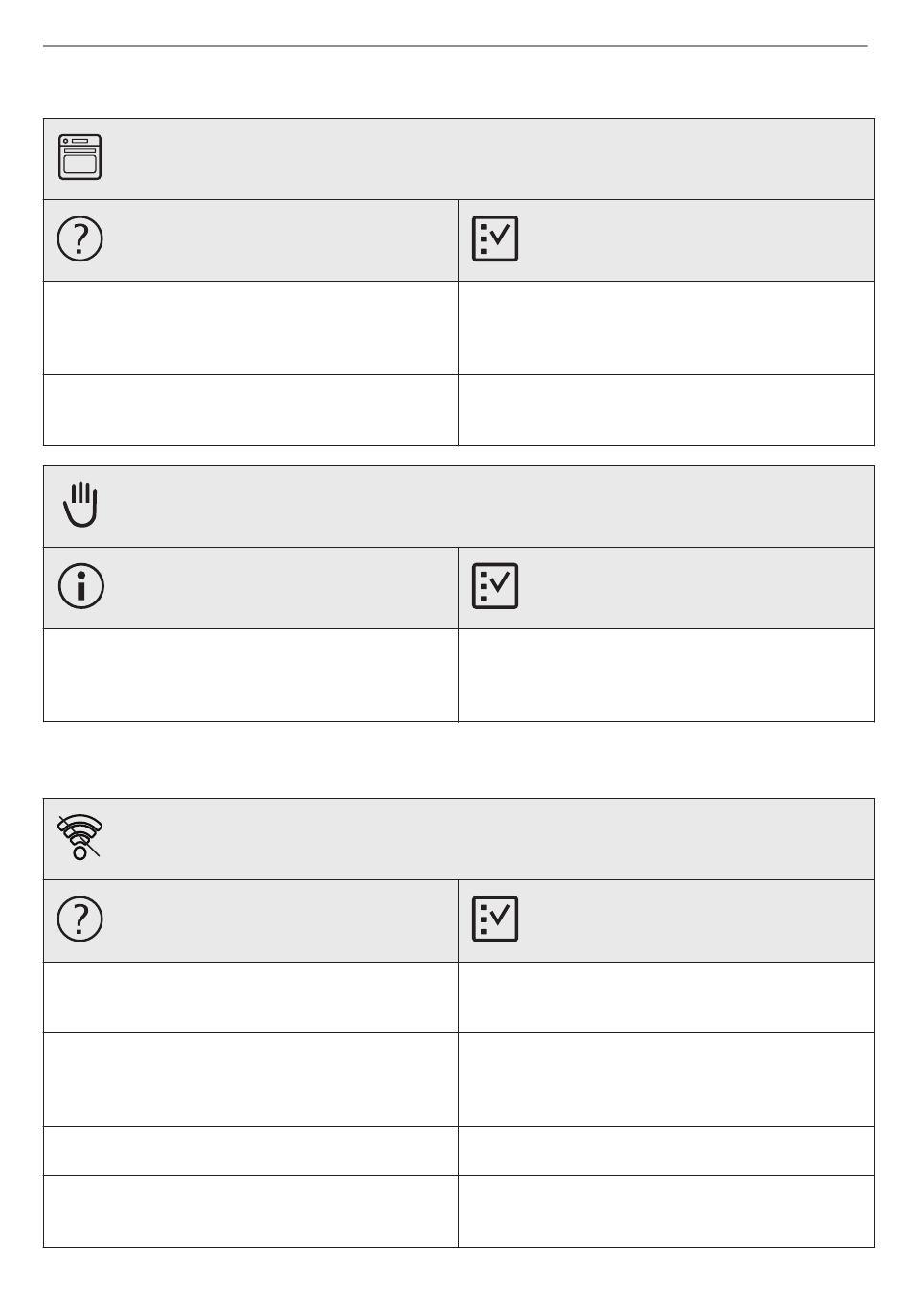Click the oven appliance icon
This screenshot has width=910, height=1316.
point(80,158)
